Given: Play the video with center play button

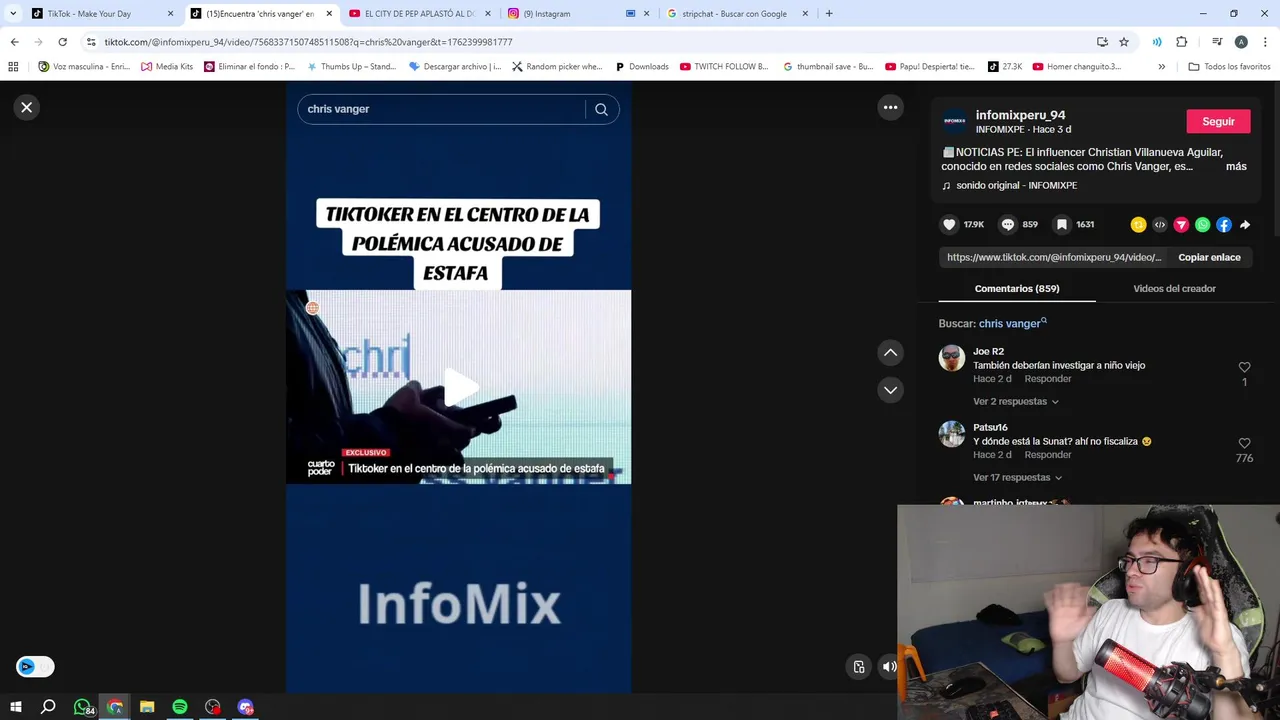Looking at the screenshot, I should pyautogui.click(x=459, y=387).
